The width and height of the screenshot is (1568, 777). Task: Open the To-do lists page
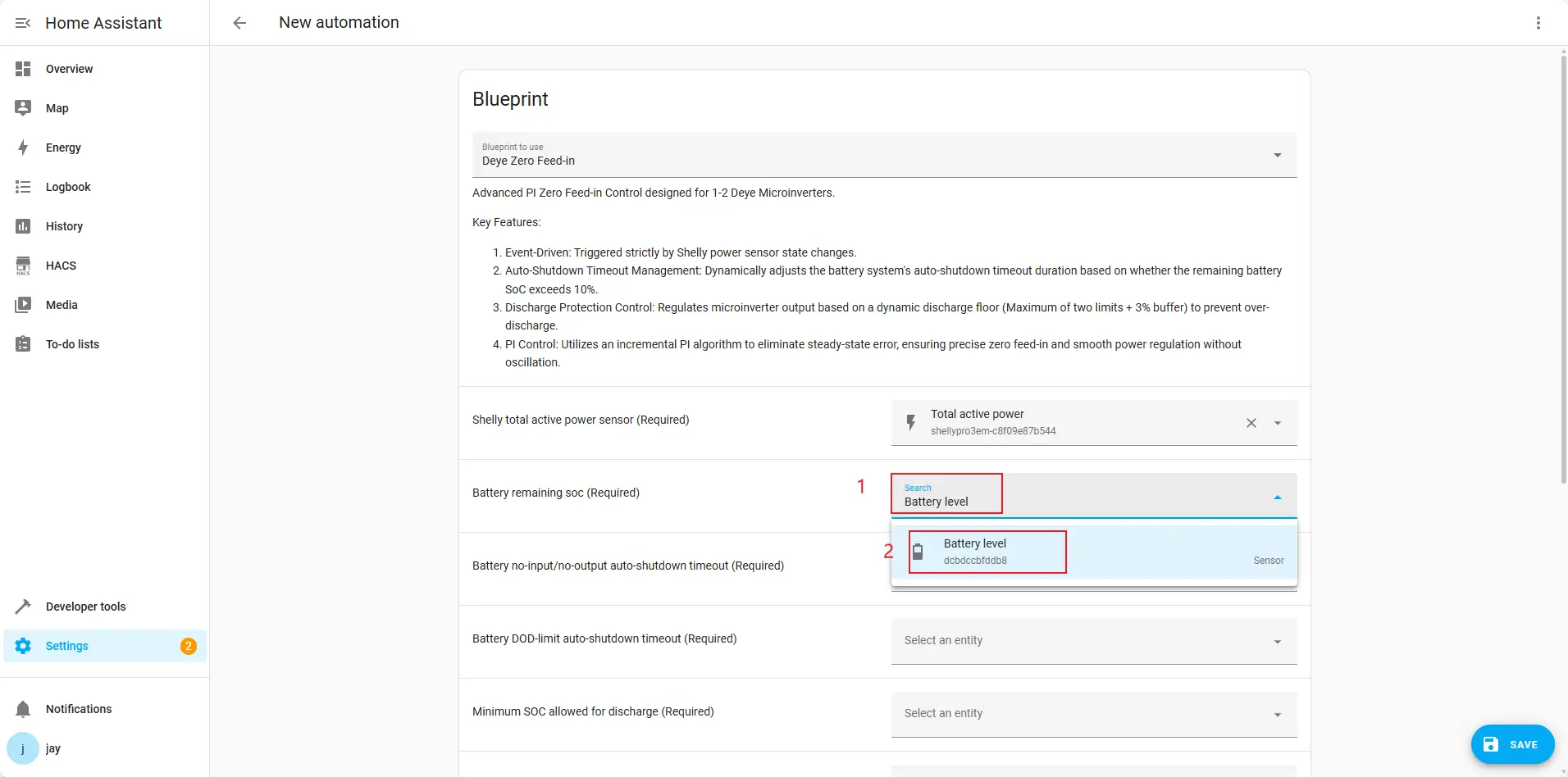(72, 344)
